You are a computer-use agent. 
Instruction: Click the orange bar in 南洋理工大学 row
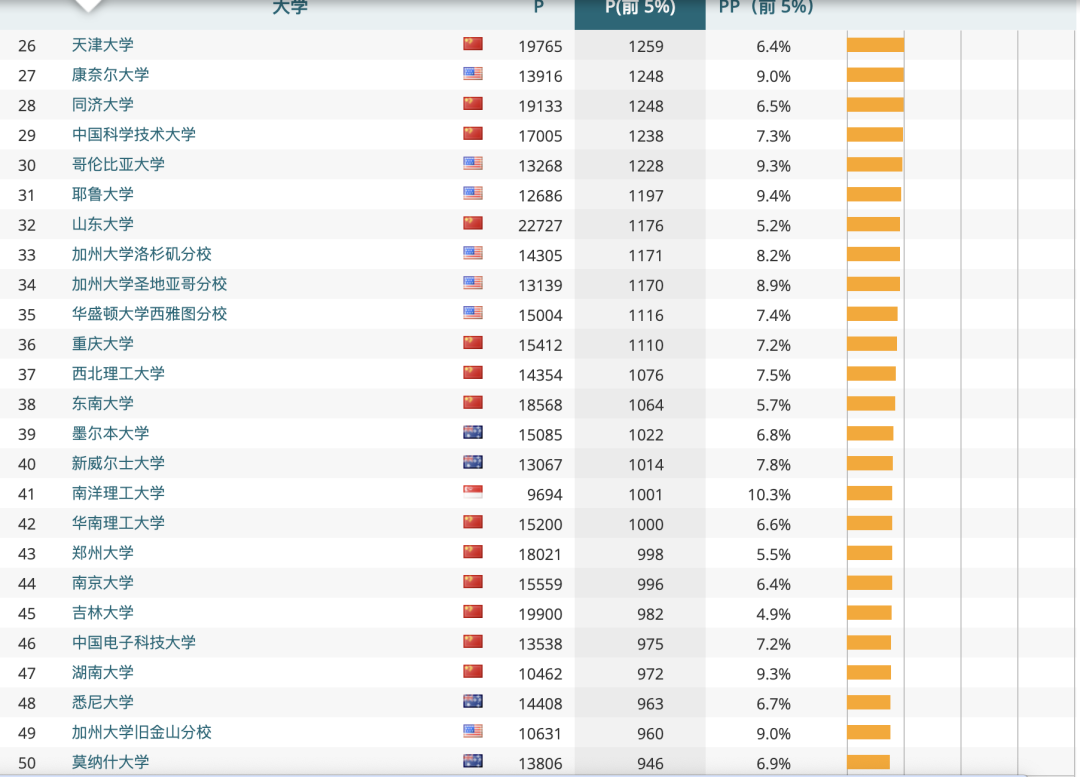tap(870, 493)
